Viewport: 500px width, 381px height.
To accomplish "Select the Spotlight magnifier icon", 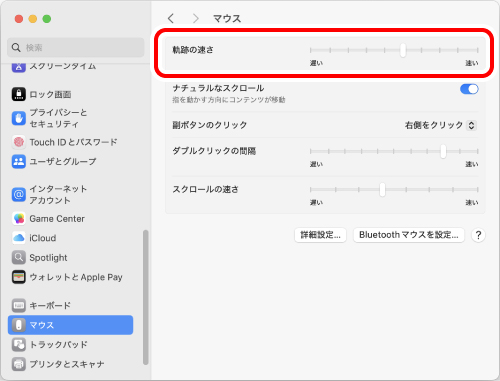I will [19, 257].
